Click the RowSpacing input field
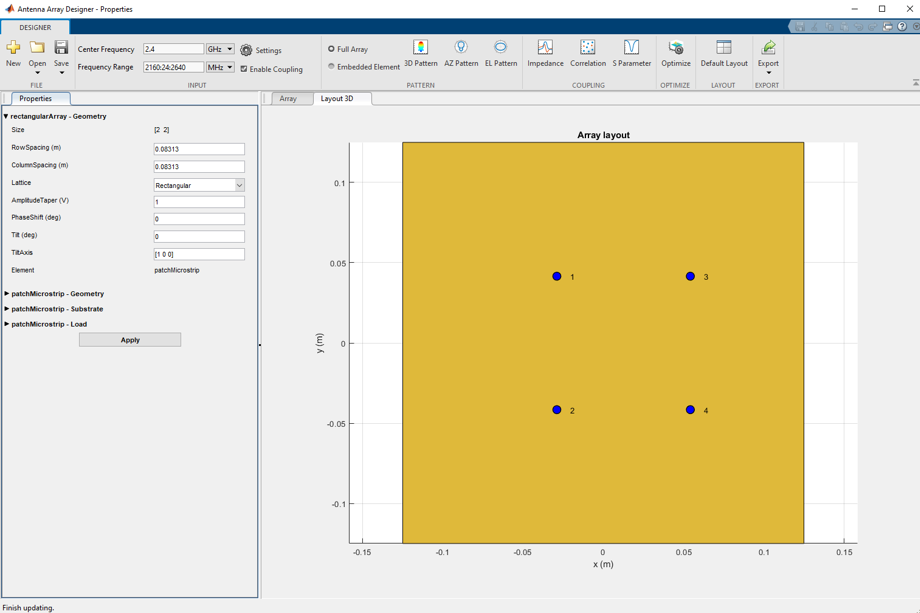Image resolution: width=920 pixels, height=613 pixels. click(199, 149)
